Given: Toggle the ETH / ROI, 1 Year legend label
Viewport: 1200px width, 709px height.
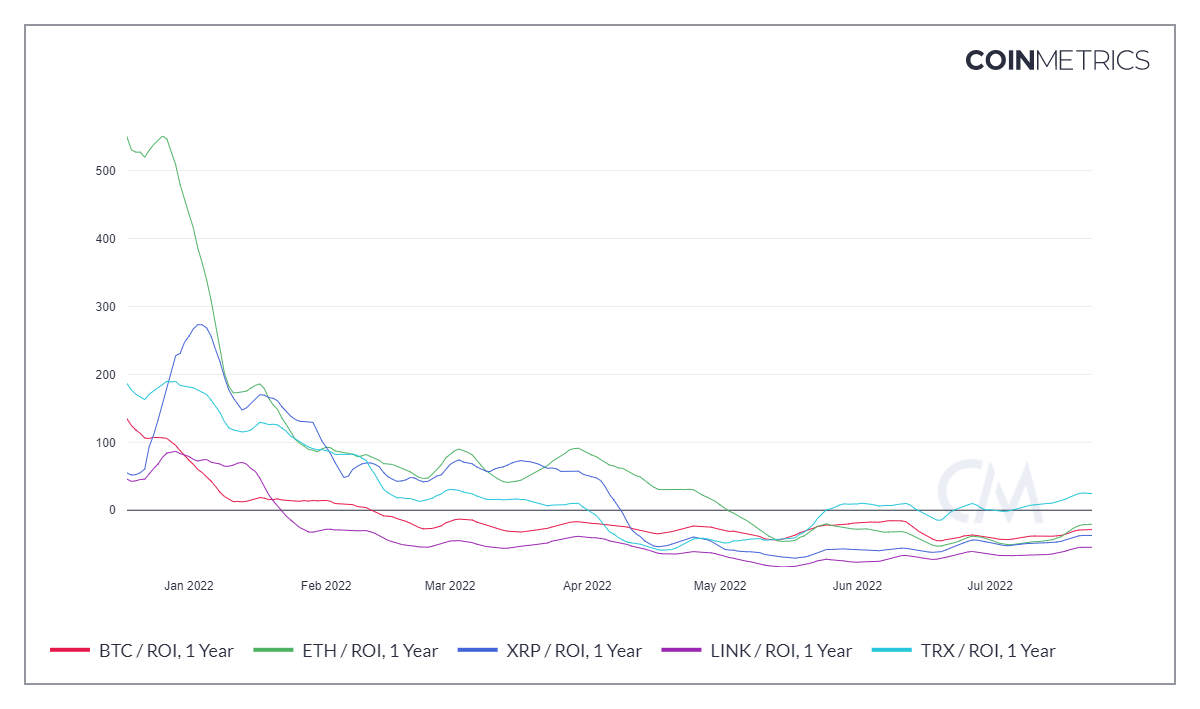Looking at the screenshot, I should 370,651.
